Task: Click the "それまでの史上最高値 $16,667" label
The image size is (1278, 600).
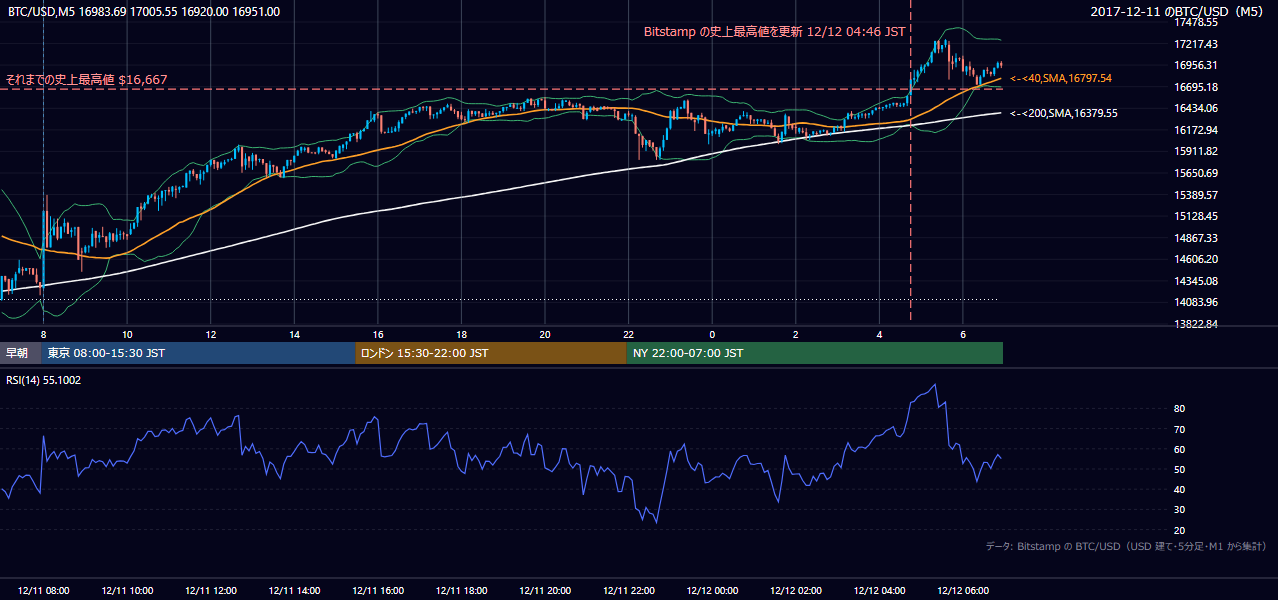Action: pos(86,79)
